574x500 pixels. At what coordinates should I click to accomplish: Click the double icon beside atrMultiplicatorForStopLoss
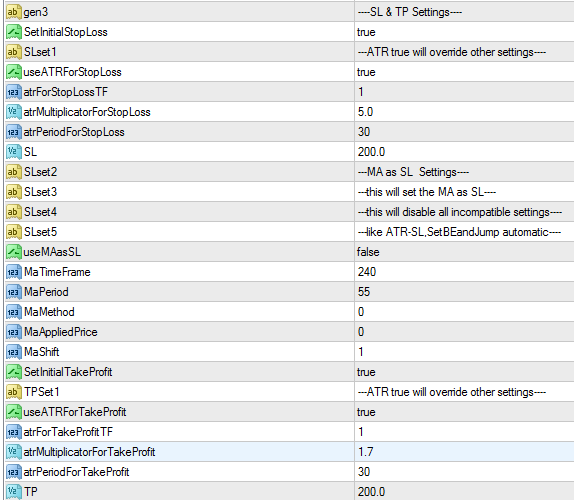pos(14,112)
